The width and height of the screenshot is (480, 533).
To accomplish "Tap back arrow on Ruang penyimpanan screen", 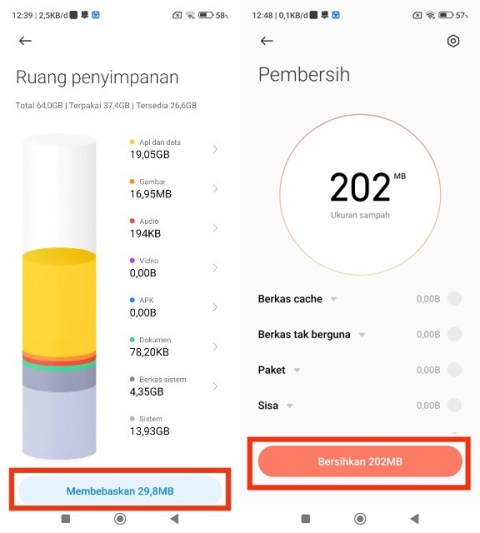I will 25,41.
